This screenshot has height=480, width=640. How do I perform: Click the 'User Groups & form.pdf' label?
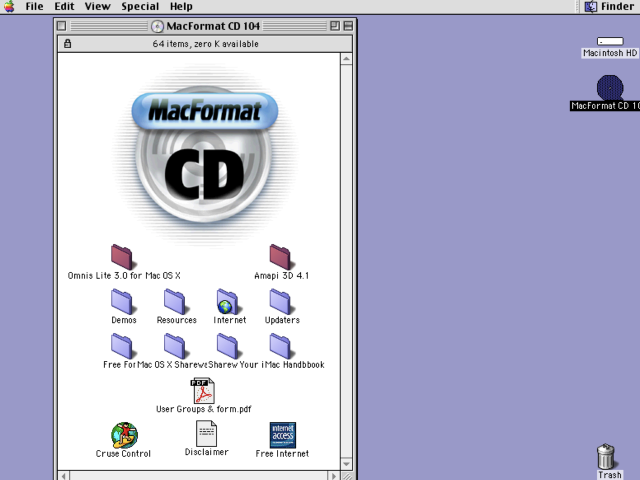(x=204, y=409)
